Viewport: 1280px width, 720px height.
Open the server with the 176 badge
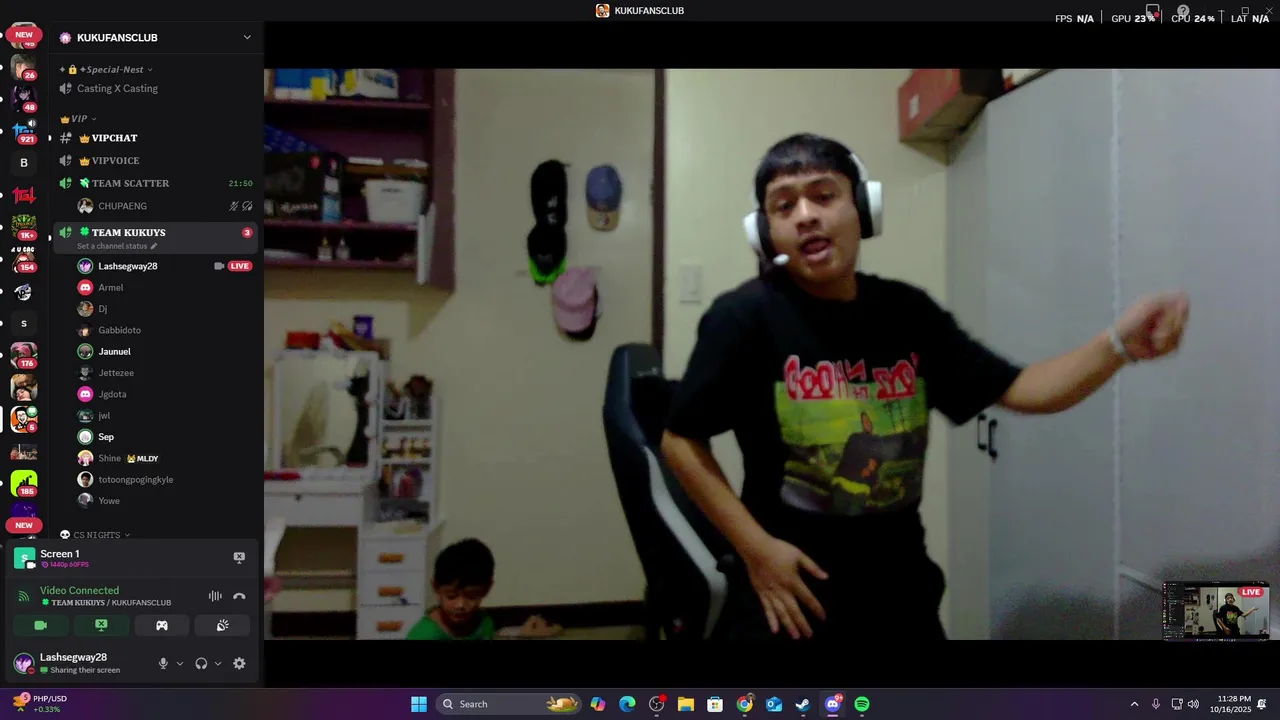coord(24,355)
